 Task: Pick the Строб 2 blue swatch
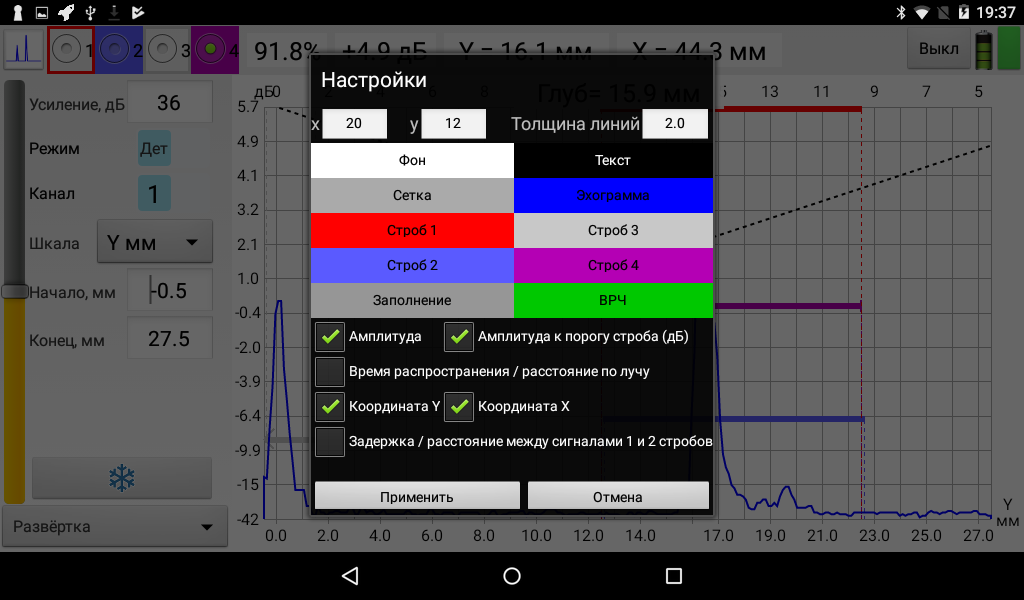click(x=412, y=265)
